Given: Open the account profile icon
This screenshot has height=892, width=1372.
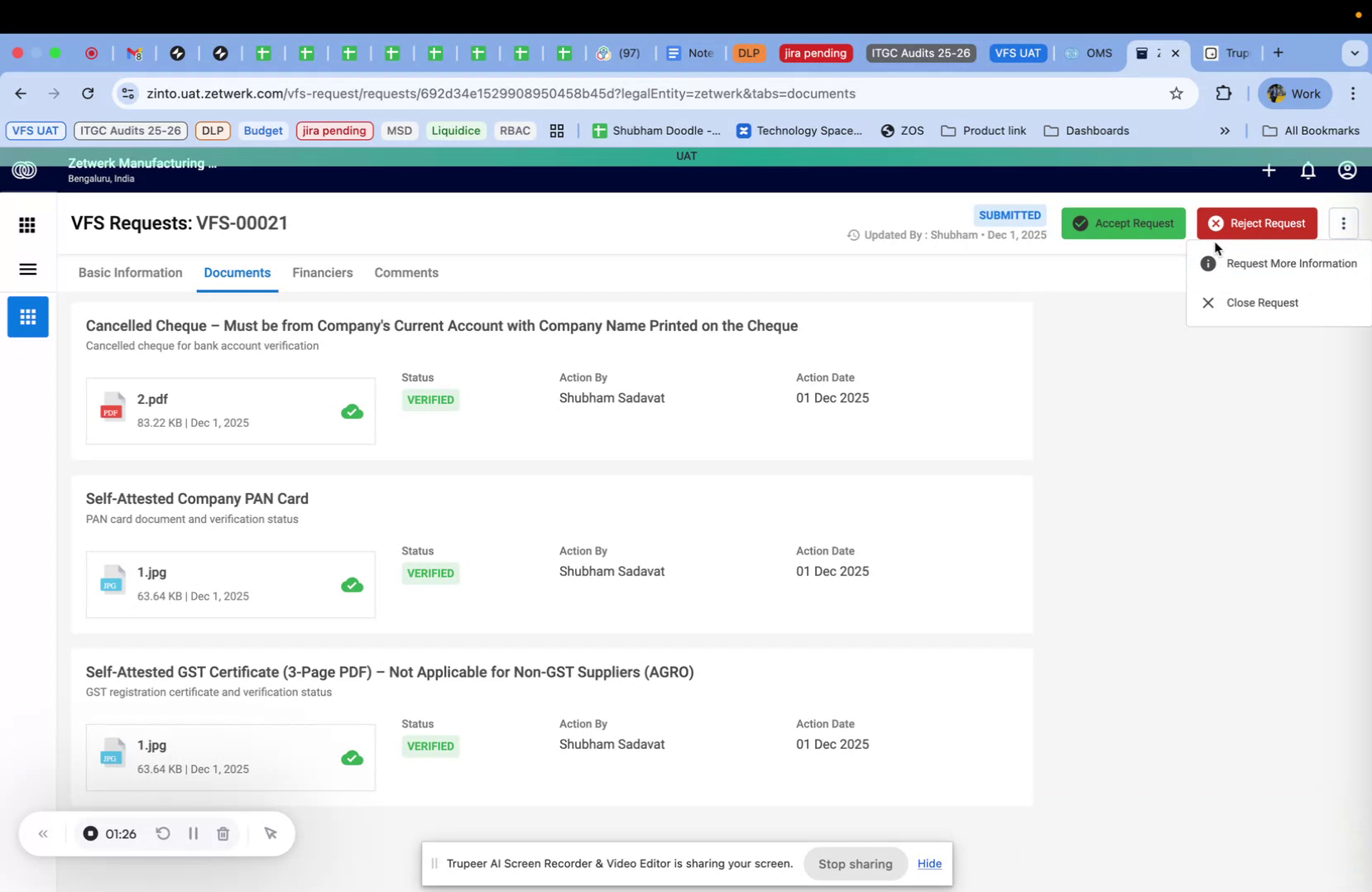Looking at the screenshot, I should [x=1346, y=170].
